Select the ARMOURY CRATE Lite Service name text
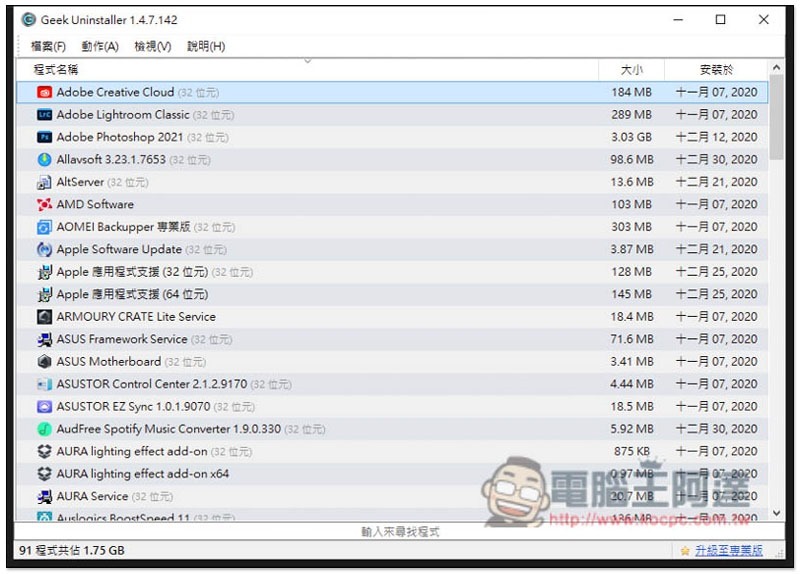This screenshot has width=800, height=574. [136, 317]
